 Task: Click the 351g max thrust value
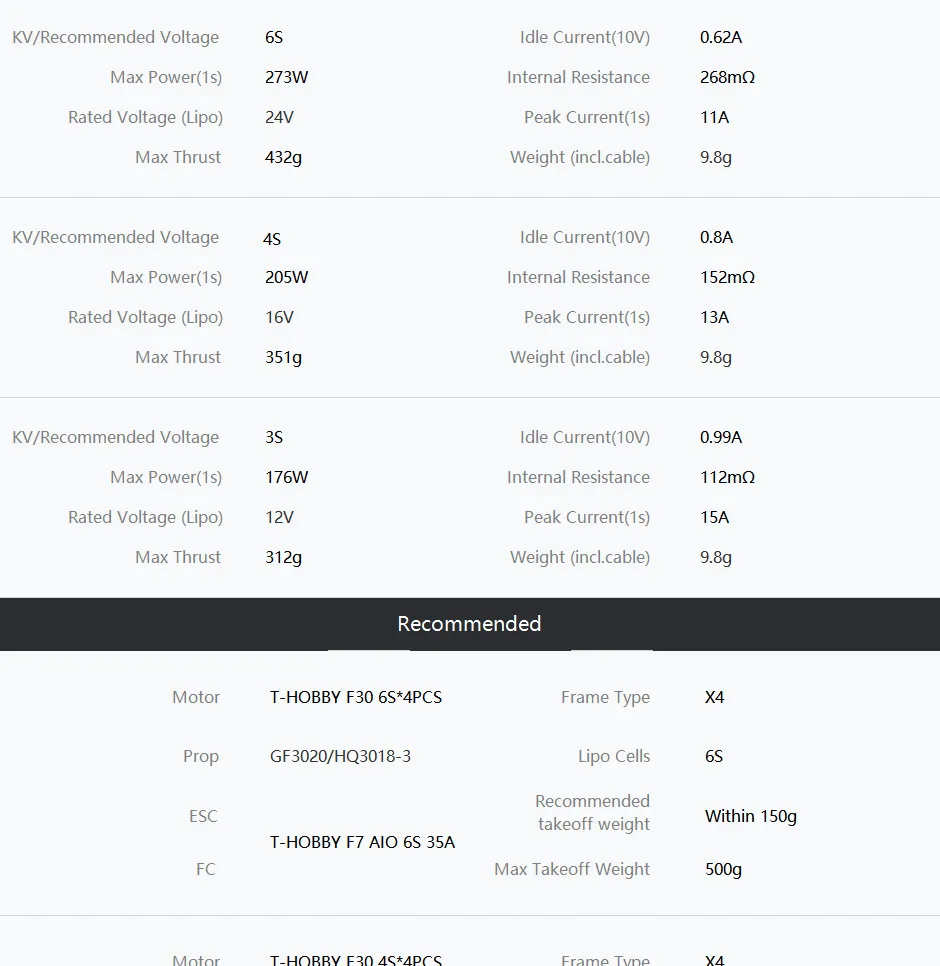283,357
